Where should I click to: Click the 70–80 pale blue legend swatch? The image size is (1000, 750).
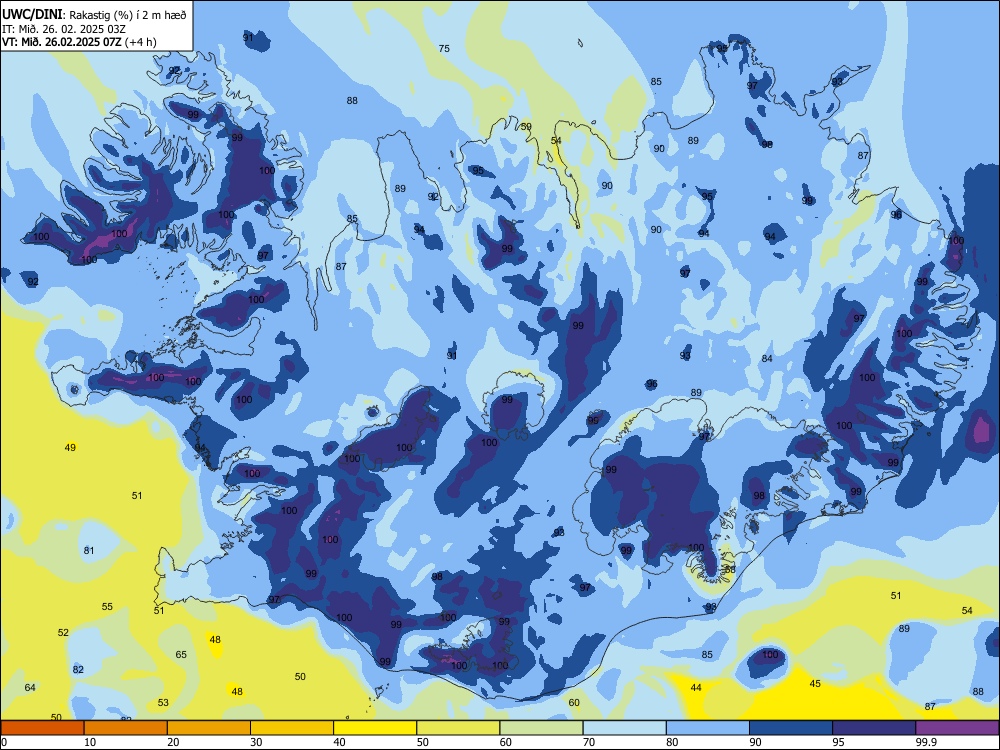624,728
